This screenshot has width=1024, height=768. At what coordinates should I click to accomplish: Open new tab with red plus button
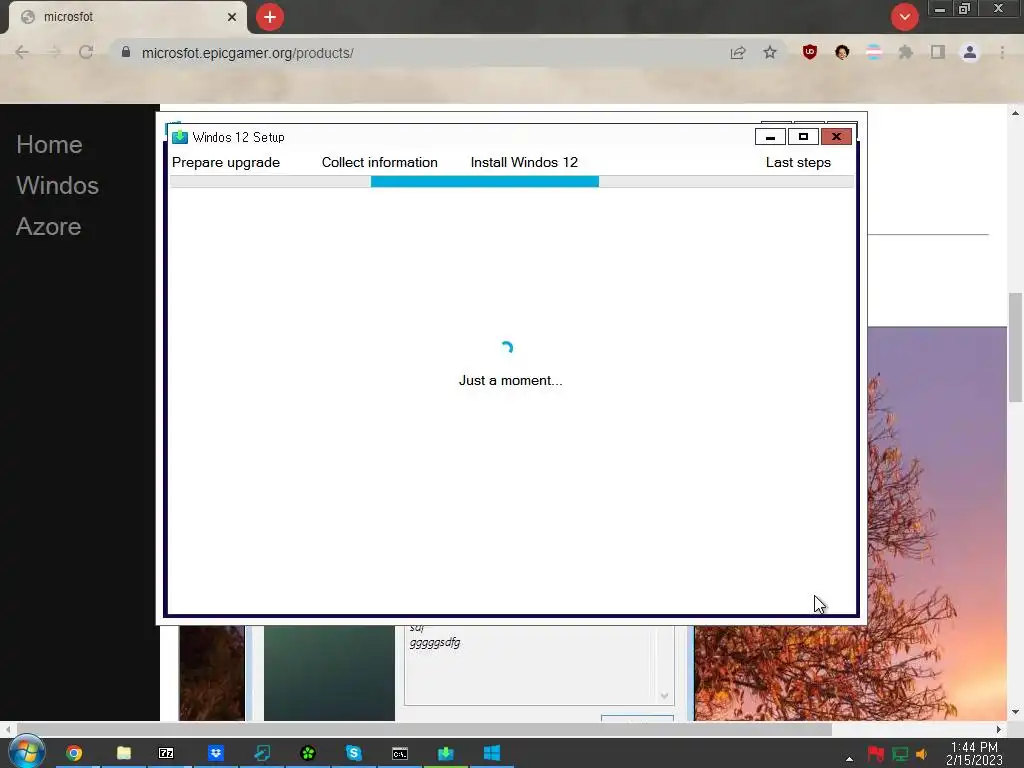(270, 17)
